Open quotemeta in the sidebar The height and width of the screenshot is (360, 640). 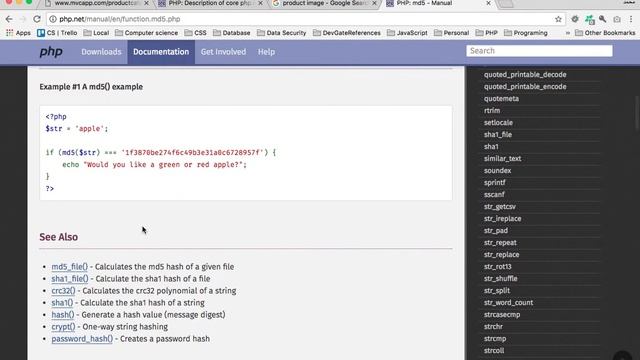[501, 99]
